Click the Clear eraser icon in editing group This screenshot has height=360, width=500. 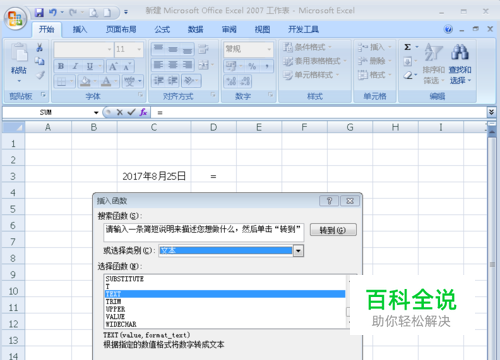click(408, 75)
